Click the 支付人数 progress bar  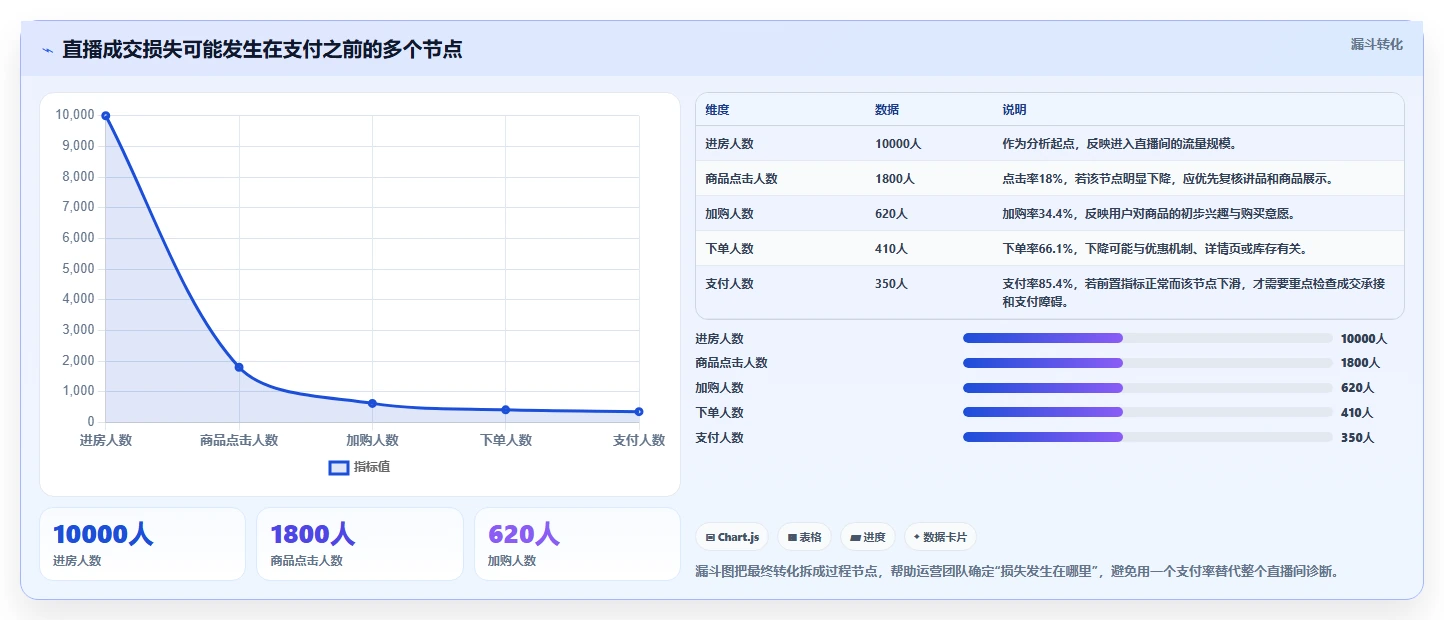tap(1148, 437)
